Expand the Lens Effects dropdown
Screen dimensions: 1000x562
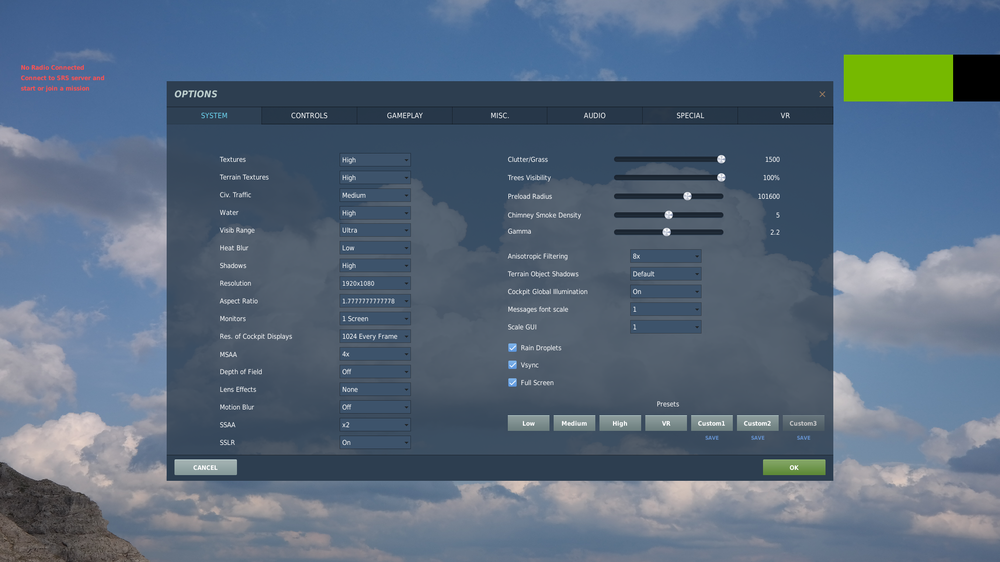tap(375, 389)
